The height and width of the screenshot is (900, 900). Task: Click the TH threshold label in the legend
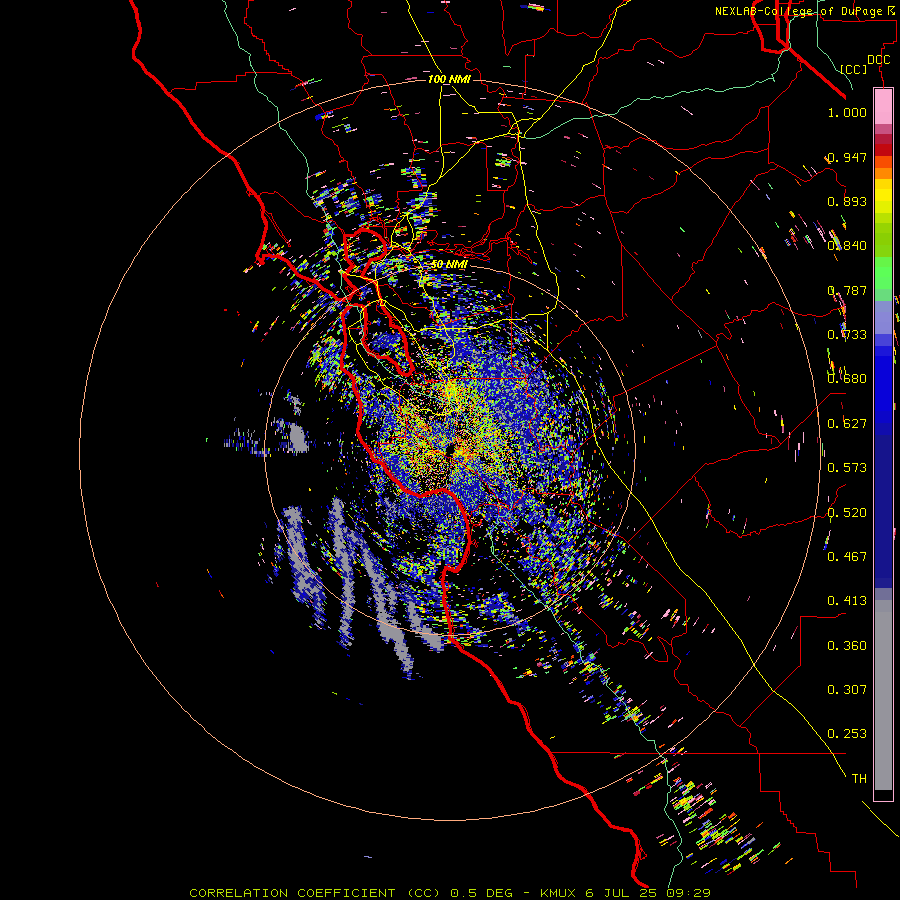pyautogui.click(x=859, y=779)
